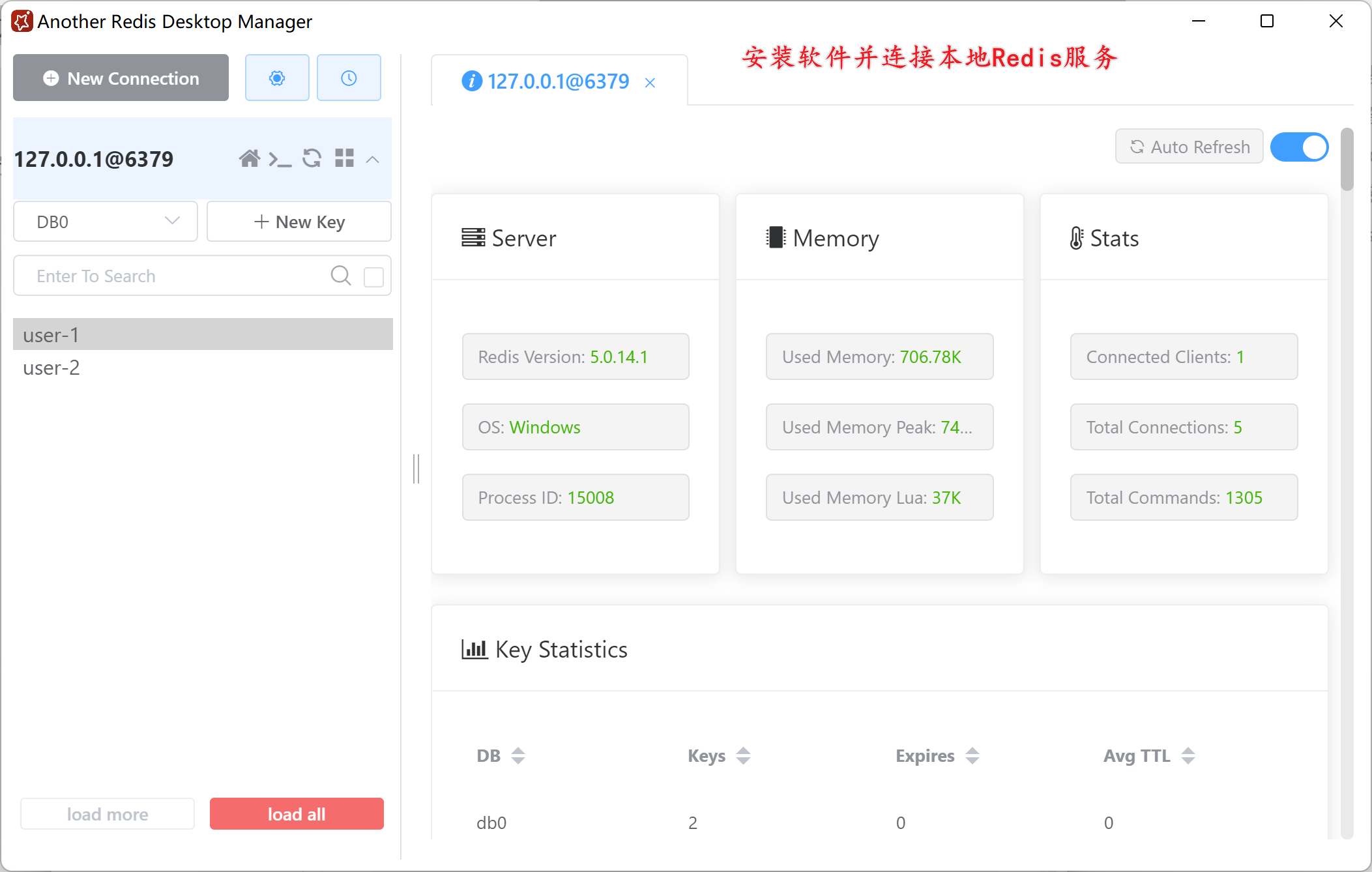Click the load more button
The height and width of the screenshot is (872, 1372).
tap(108, 814)
